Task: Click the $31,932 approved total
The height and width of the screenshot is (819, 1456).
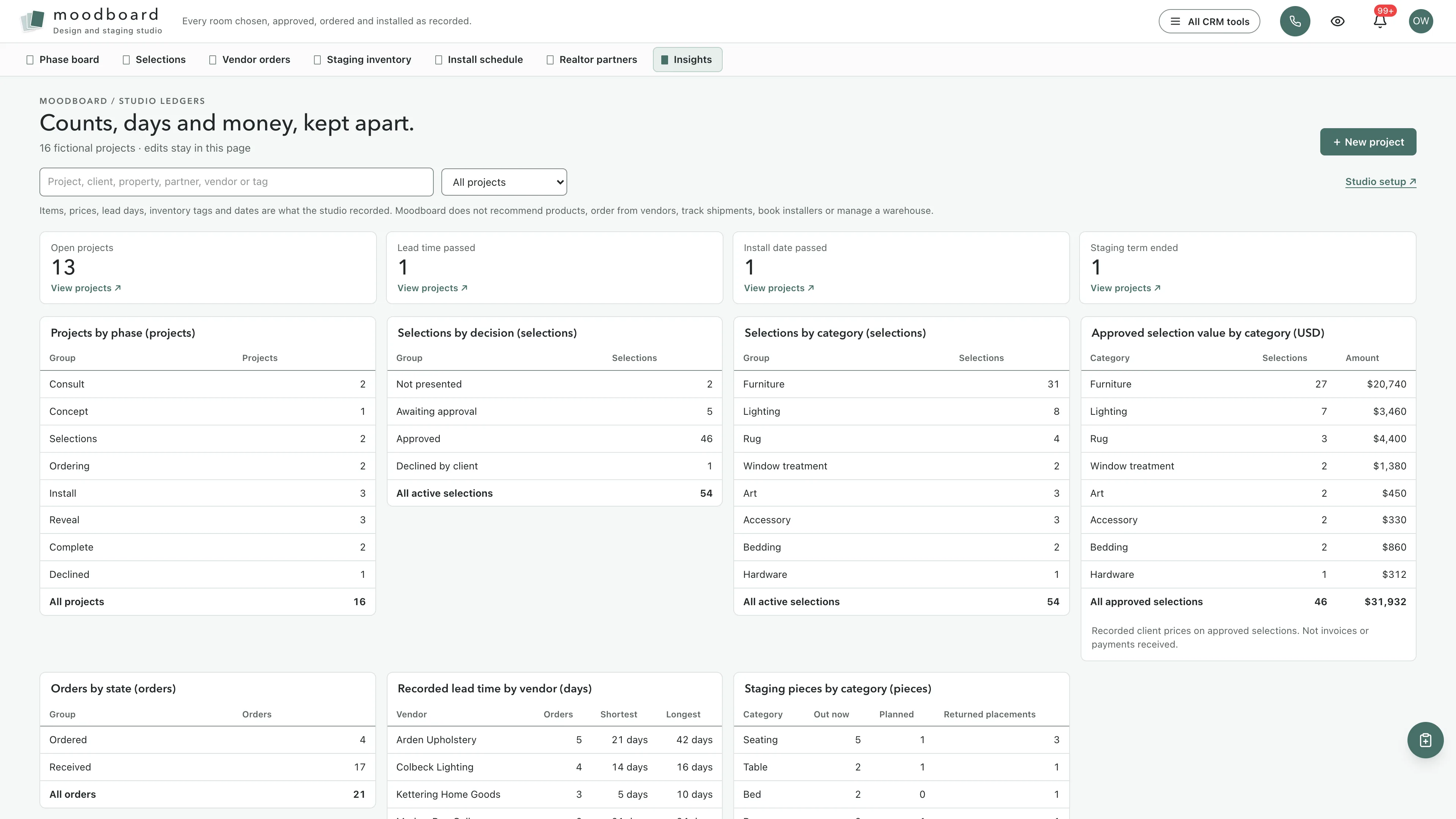Action: (1385, 602)
